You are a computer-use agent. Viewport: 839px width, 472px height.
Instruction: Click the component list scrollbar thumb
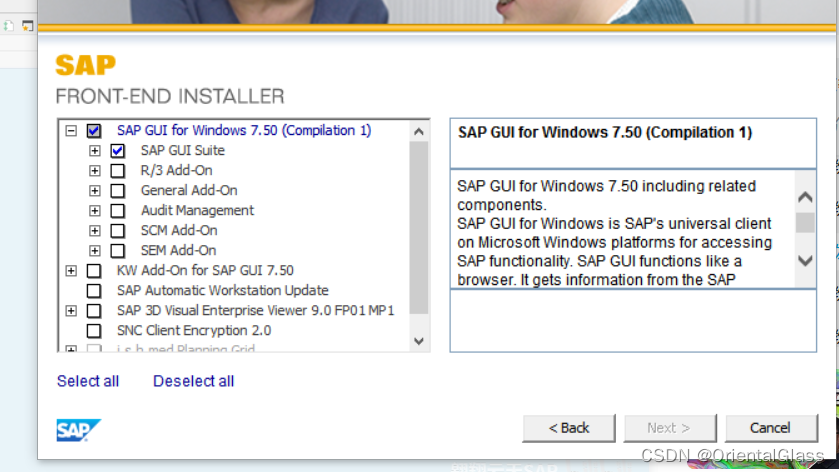pyautogui.click(x=419, y=227)
